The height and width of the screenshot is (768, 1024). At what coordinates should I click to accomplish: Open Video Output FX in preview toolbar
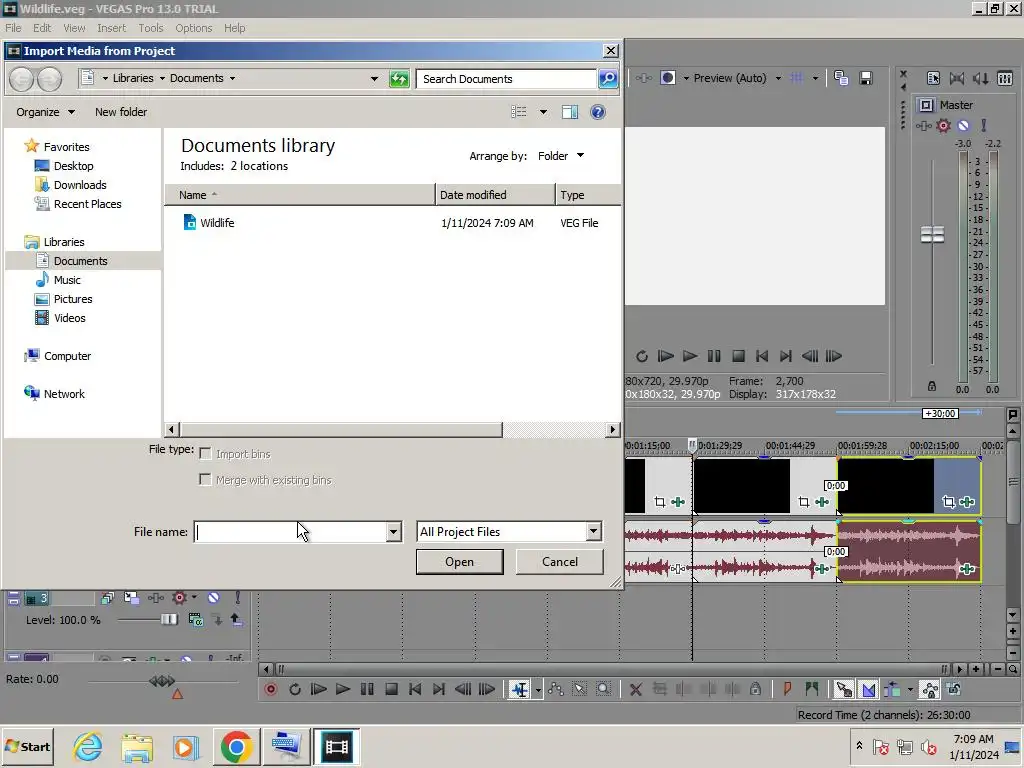coord(643,78)
